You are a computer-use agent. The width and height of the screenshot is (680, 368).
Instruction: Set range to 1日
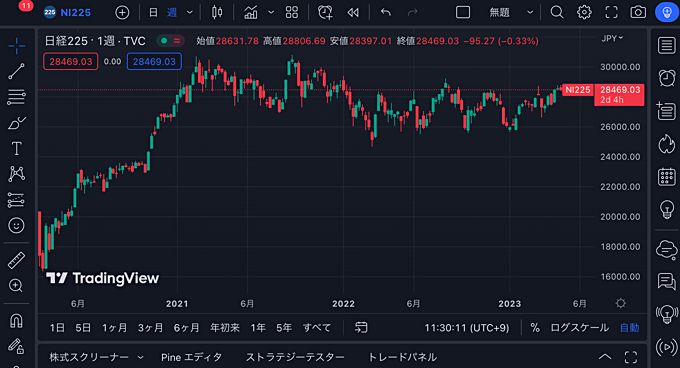pos(57,328)
